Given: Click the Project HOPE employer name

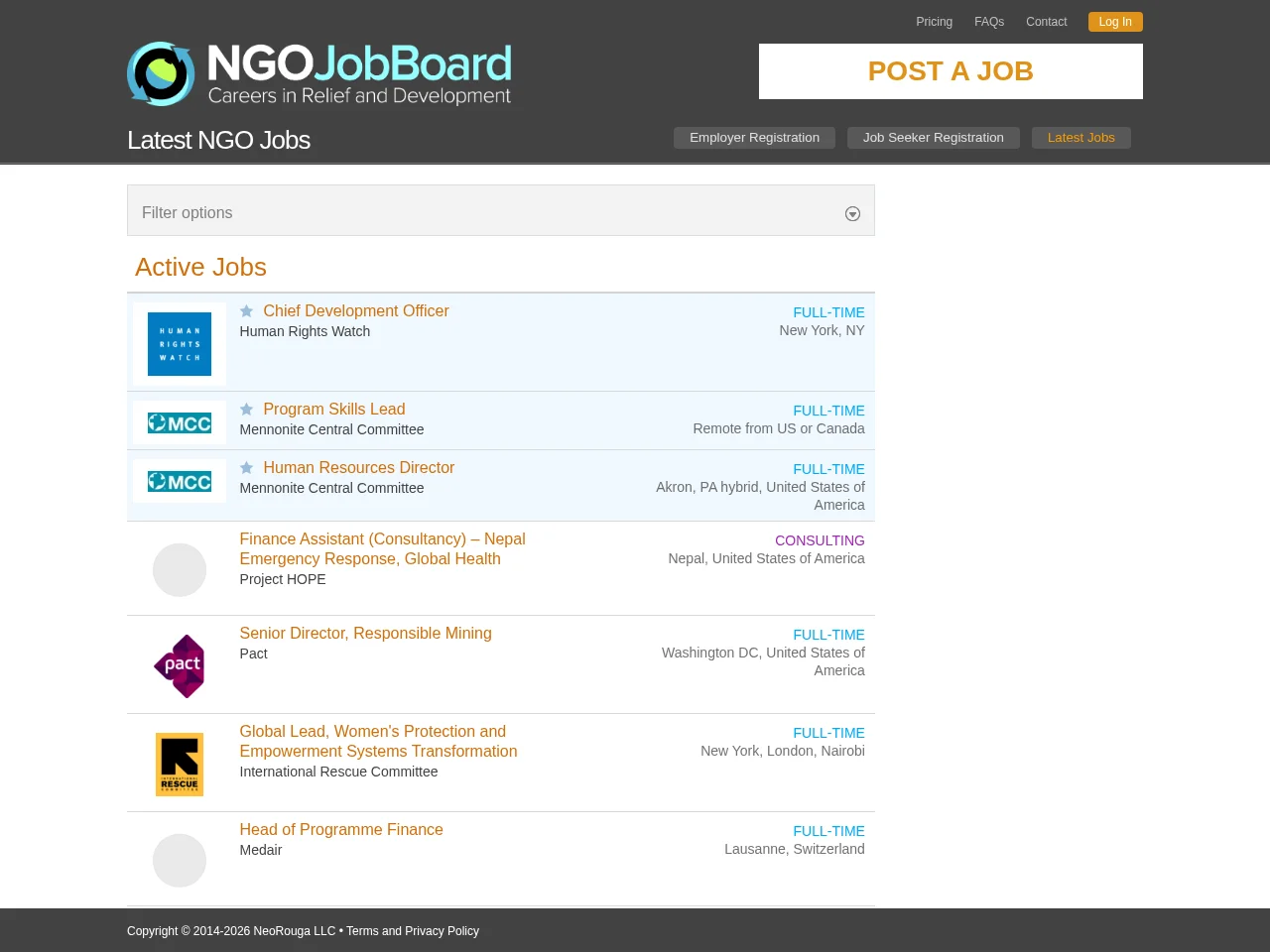Looking at the screenshot, I should 283,580.
